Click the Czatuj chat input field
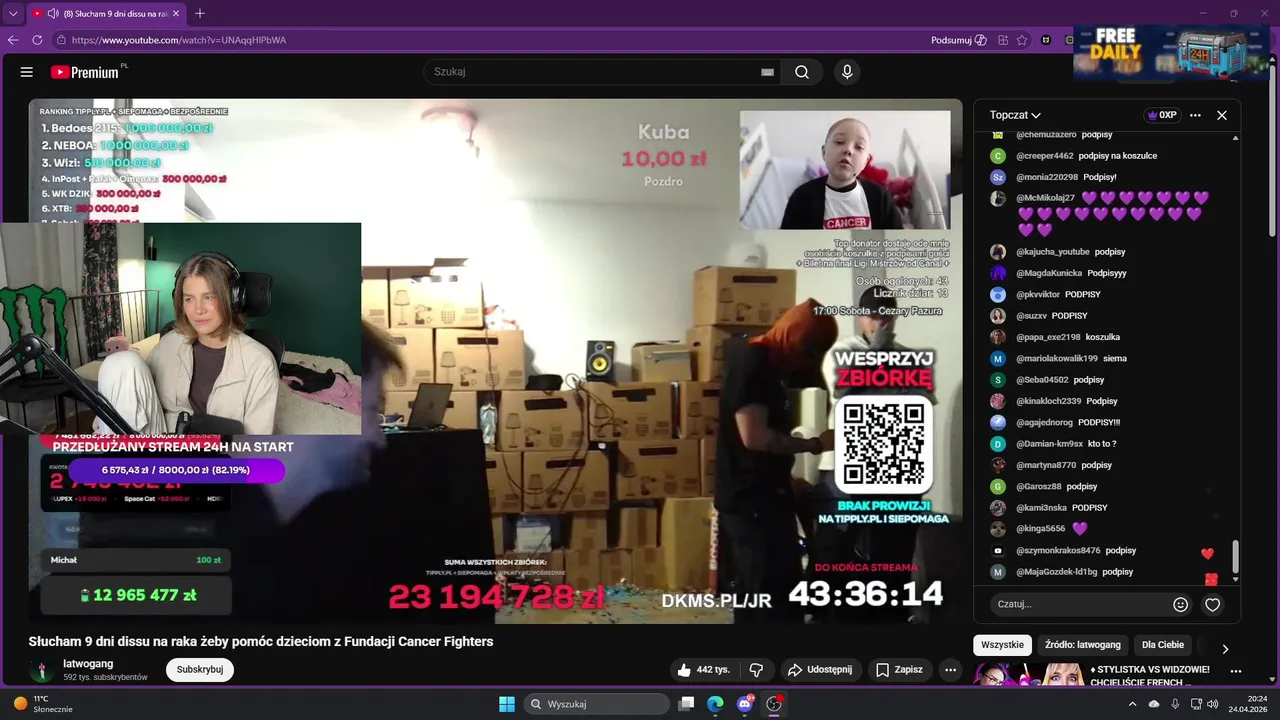This screenshot has height=720, width=1280. (1080, 604)
